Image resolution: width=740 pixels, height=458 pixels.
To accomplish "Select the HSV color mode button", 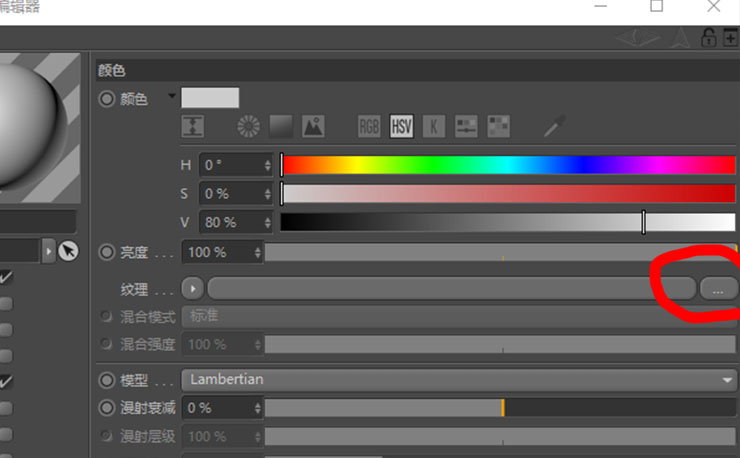I will tap(401, 126).
